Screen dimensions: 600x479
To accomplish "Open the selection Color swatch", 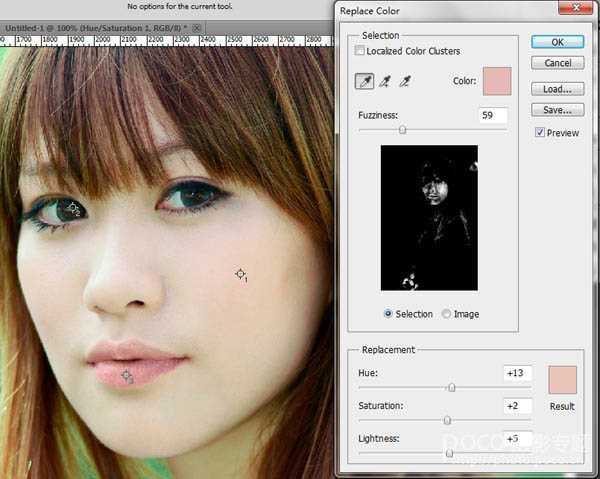I will tap(496, 81).
